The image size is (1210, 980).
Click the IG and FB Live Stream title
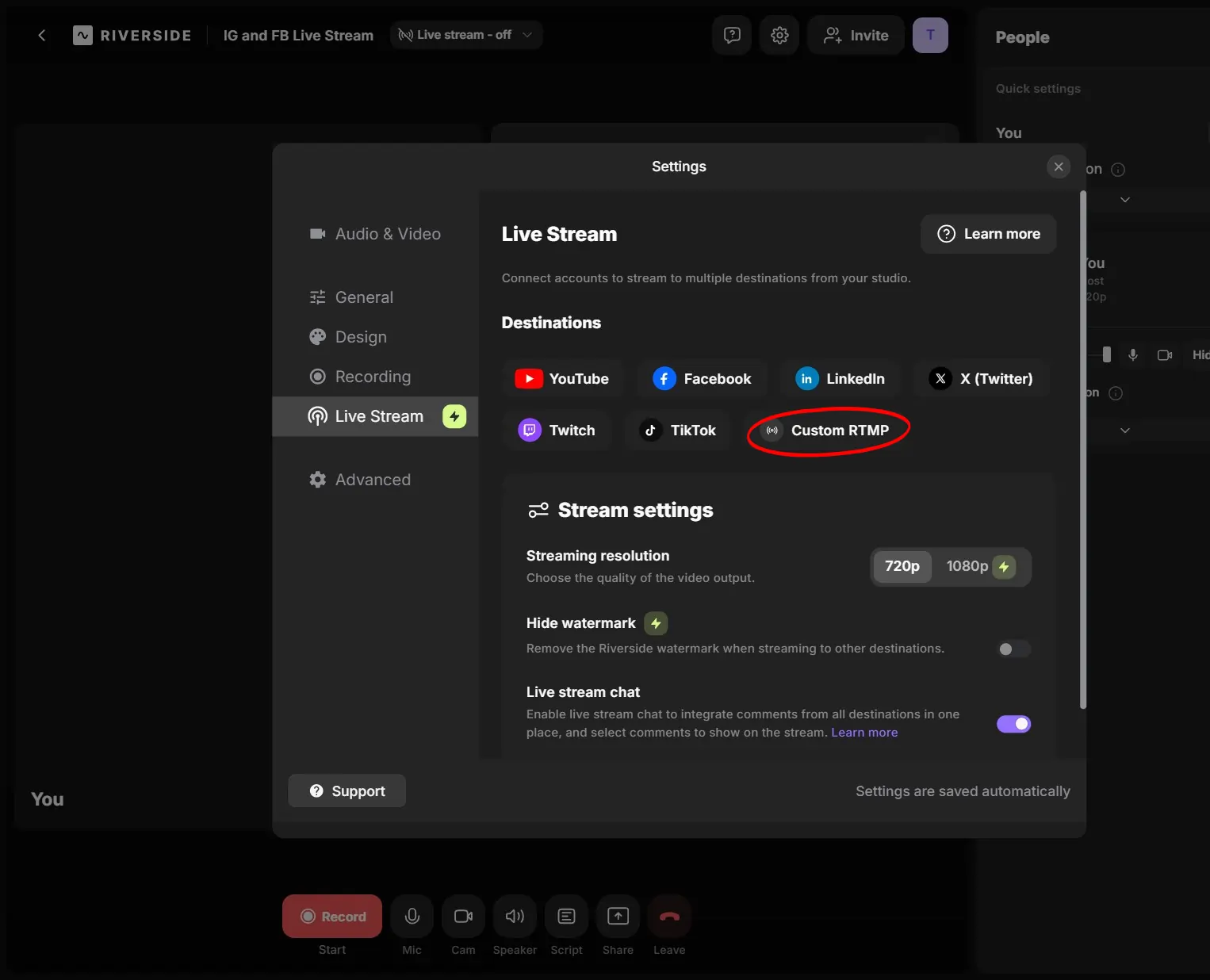click(x=298, y=36)
